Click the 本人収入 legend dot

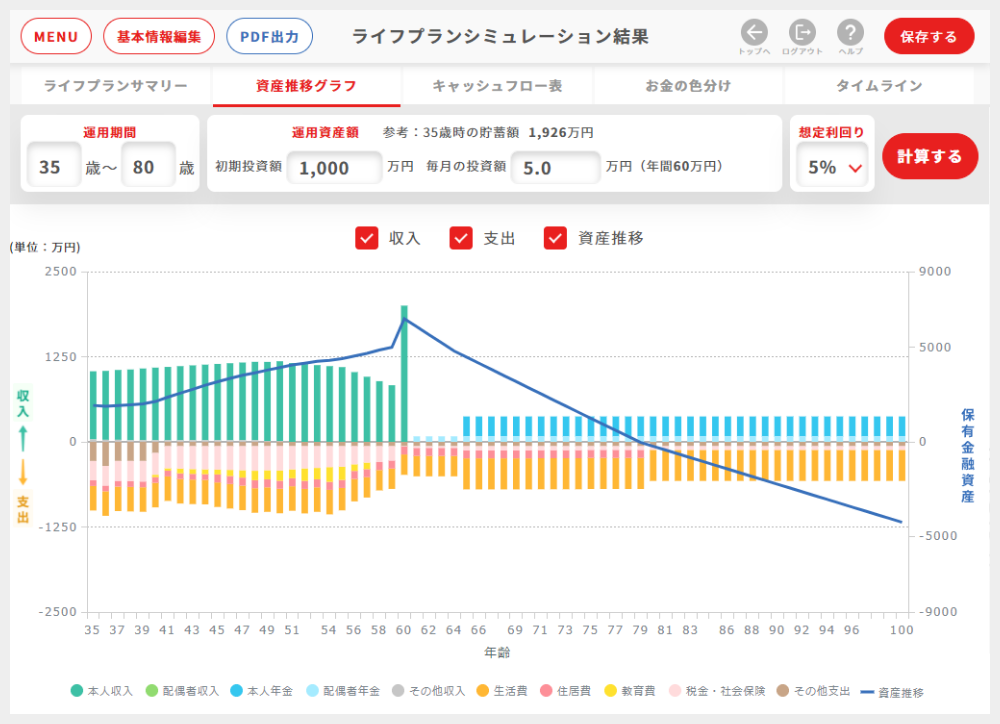77,691
